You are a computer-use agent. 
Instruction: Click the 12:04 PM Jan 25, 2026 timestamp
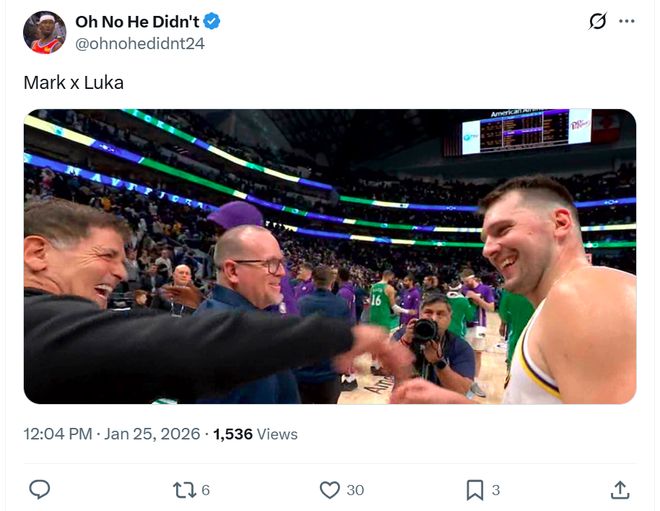click(109, 434)
